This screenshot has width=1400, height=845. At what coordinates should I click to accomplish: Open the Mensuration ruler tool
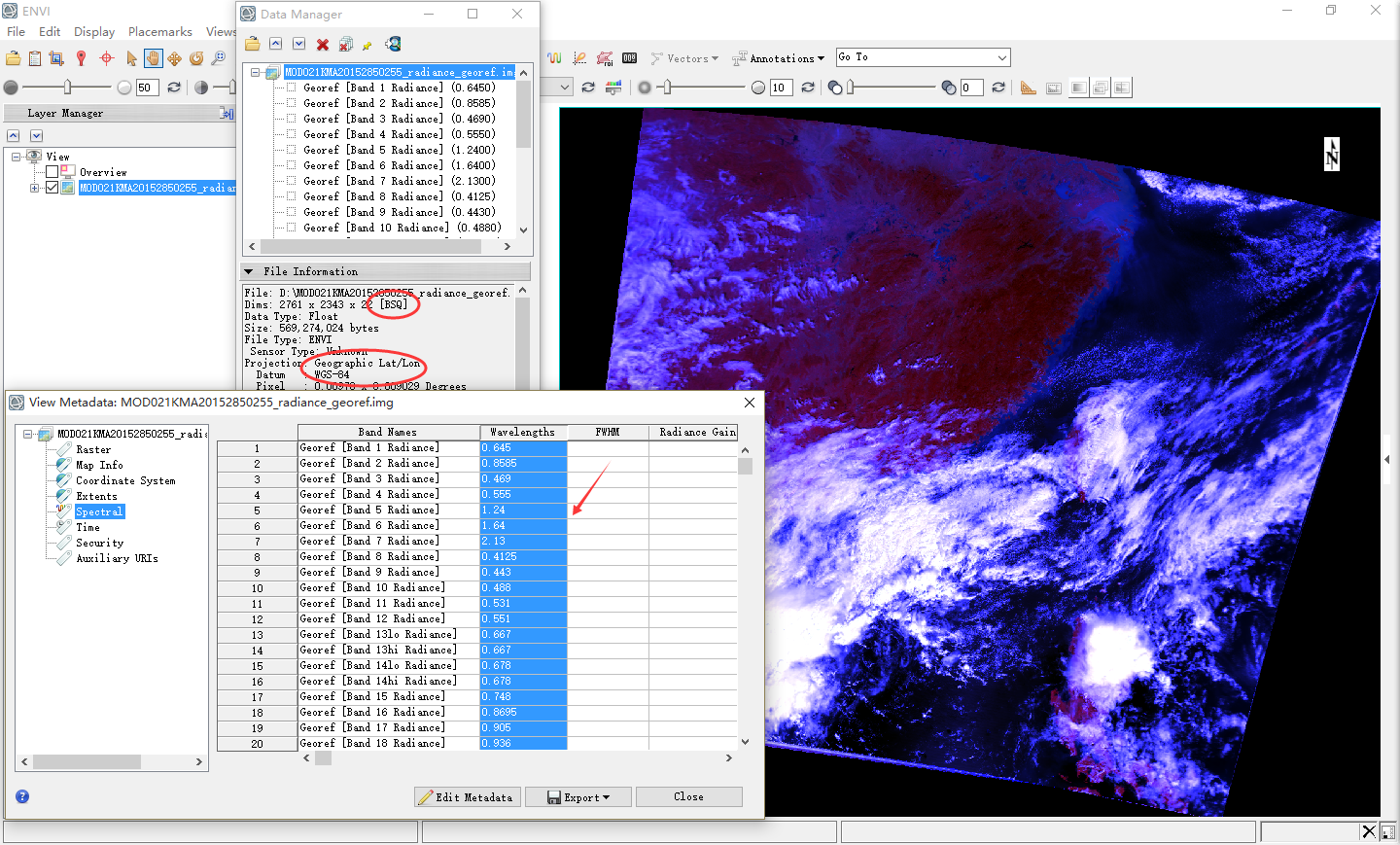pos(1028,88)
